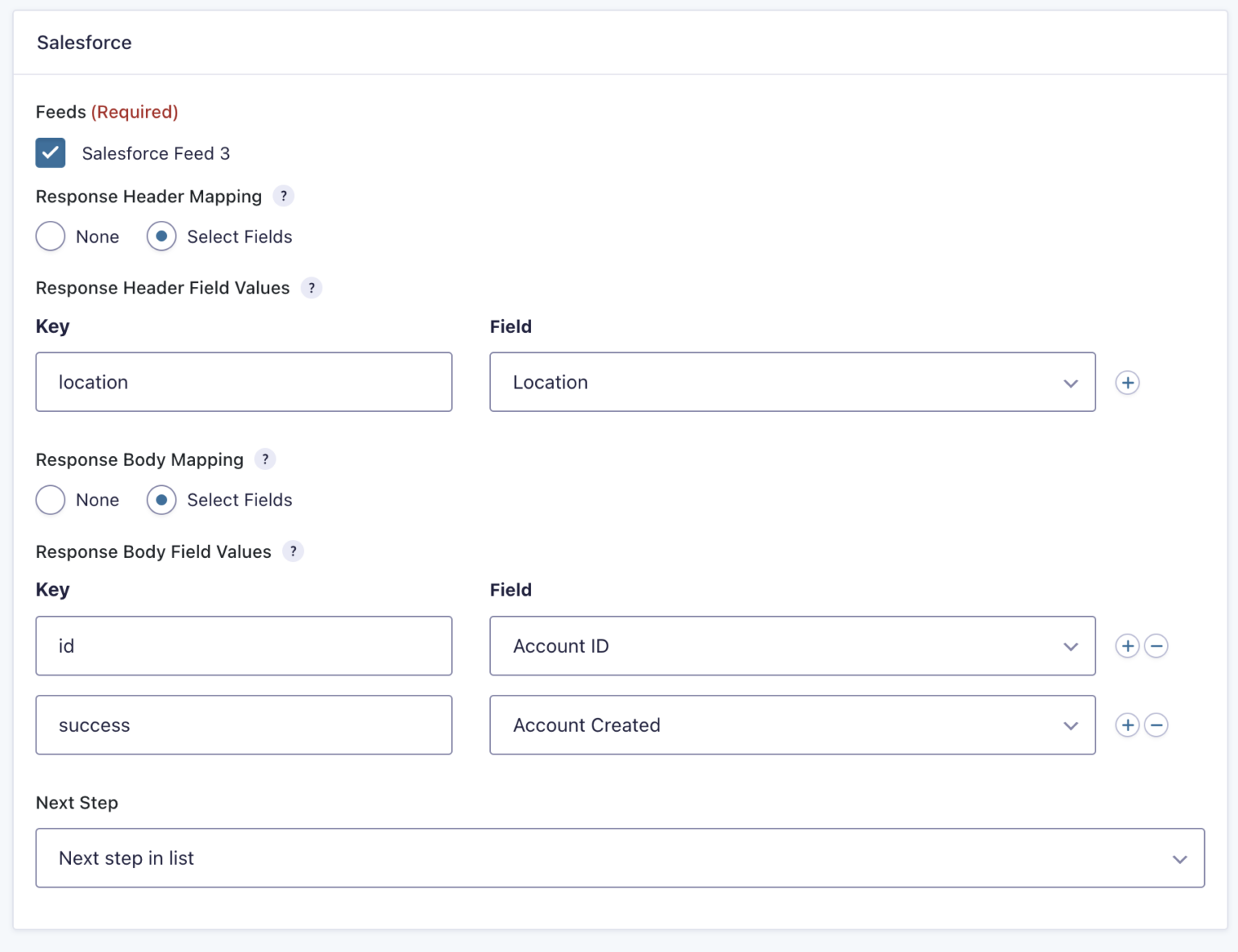Add a row below Account Created mapping
The height and width of the screenshot is (952, 1238).
tap(1127, 725)
